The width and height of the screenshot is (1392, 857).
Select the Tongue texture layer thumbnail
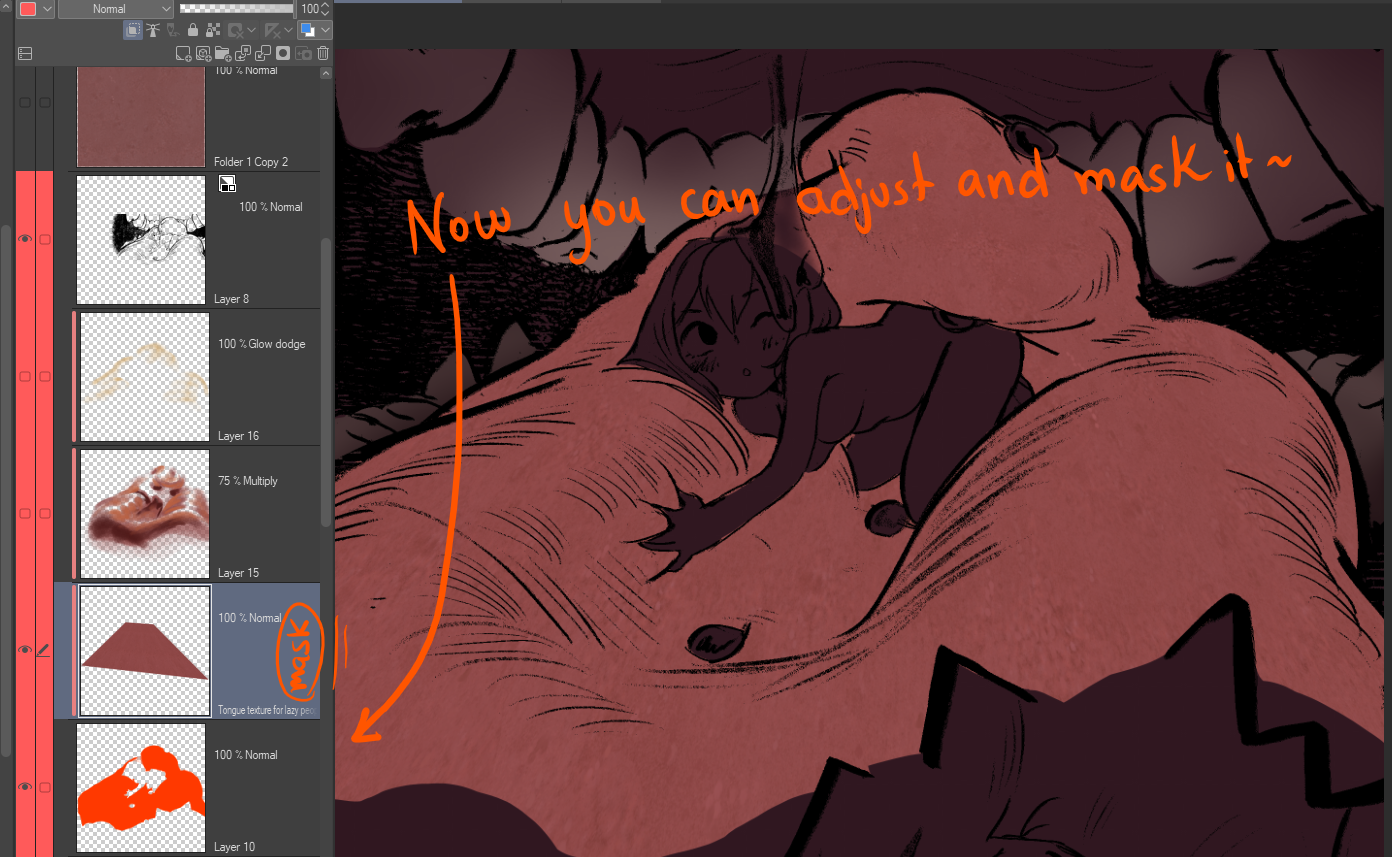coord(145,651)
